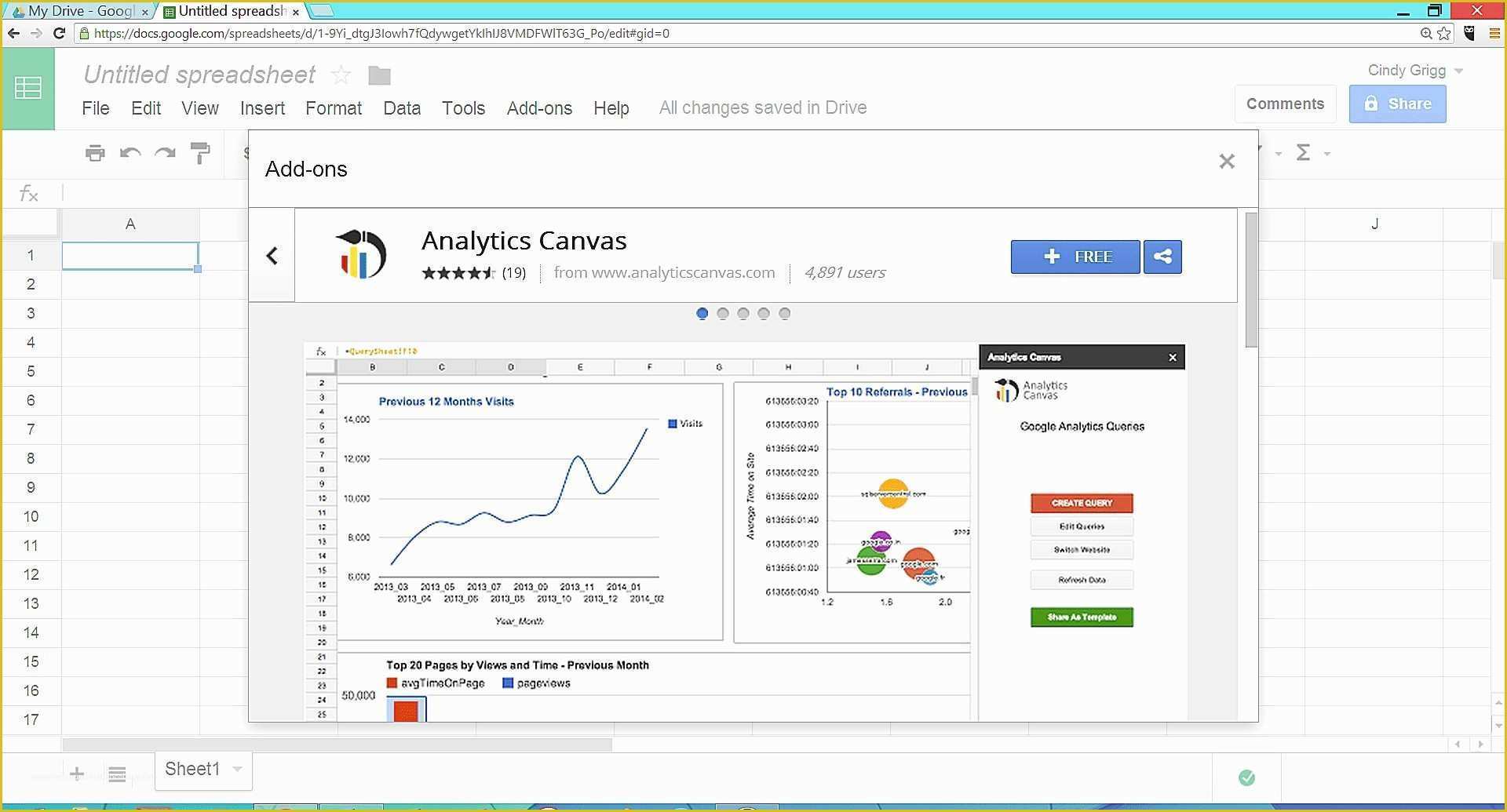This screenshot has height=812, width=1507.
Task: Star the Untitled spreadsheet
Action: (341, 75)
